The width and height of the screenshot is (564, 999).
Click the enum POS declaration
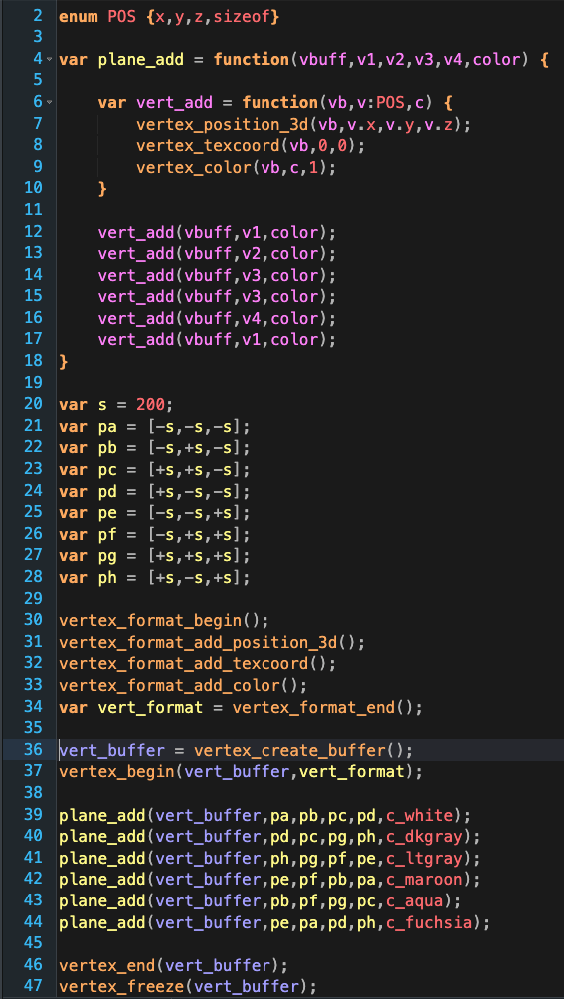click(x=169, y=17)
